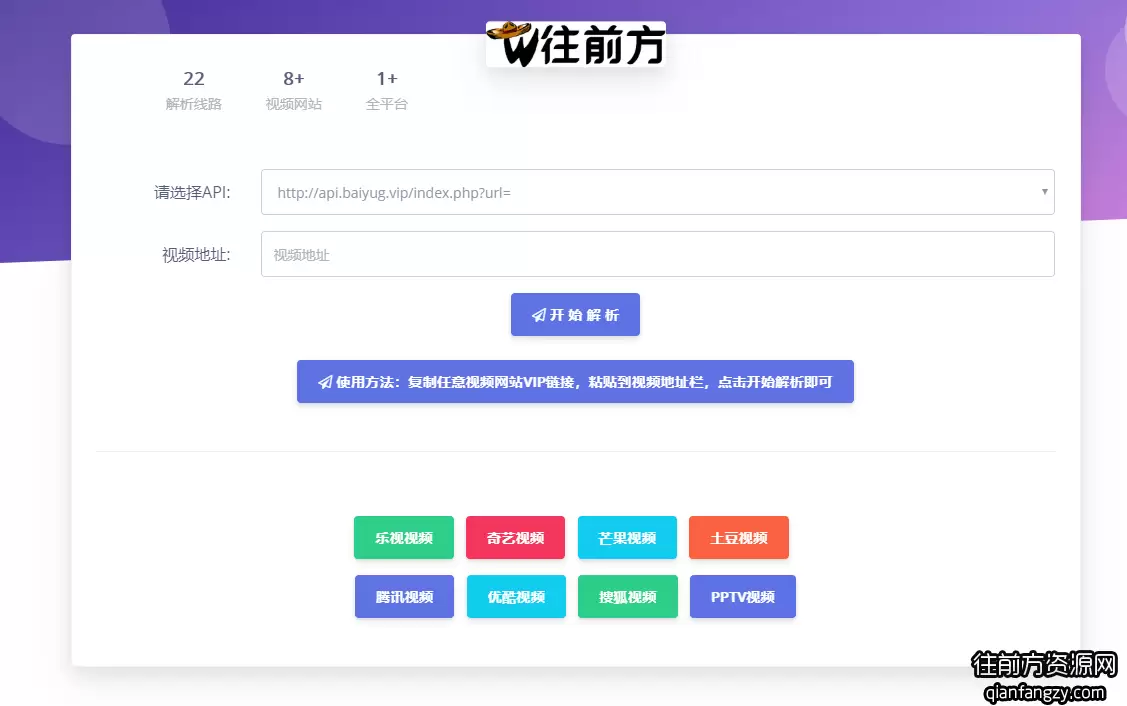
Task: Open 腾讯视频 site button
Action: (x=405, y=596)
